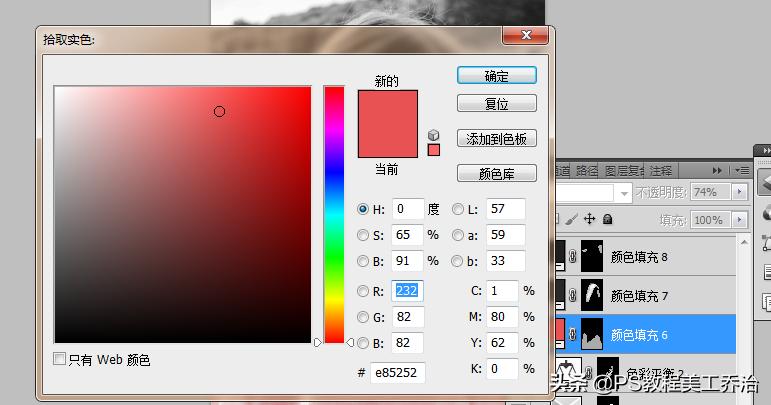Click inside the large color field square

pyautogui.click(x=182, y=214)
